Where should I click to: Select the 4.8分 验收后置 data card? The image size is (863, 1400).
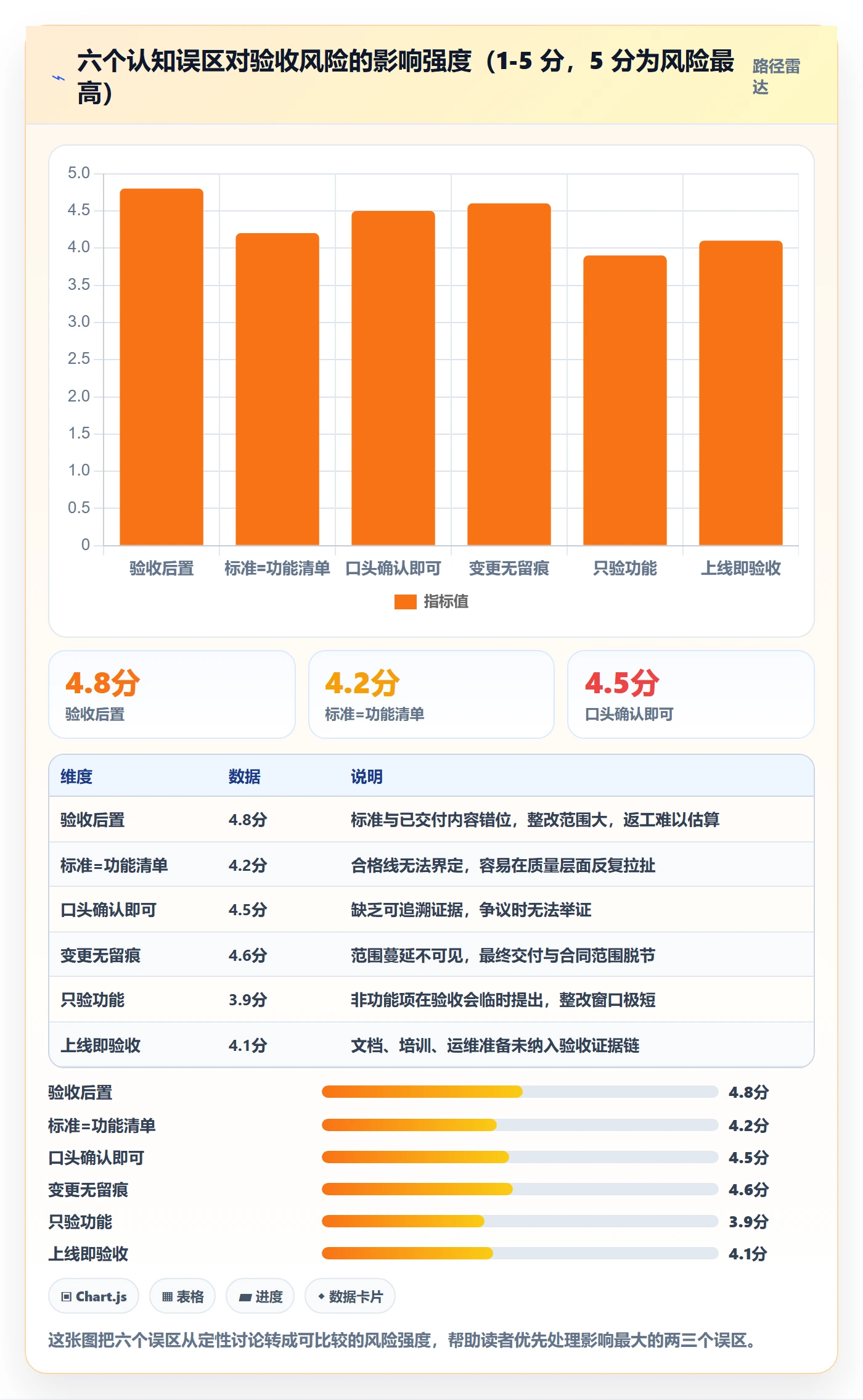pyautogui.click(x=172, y=694)
